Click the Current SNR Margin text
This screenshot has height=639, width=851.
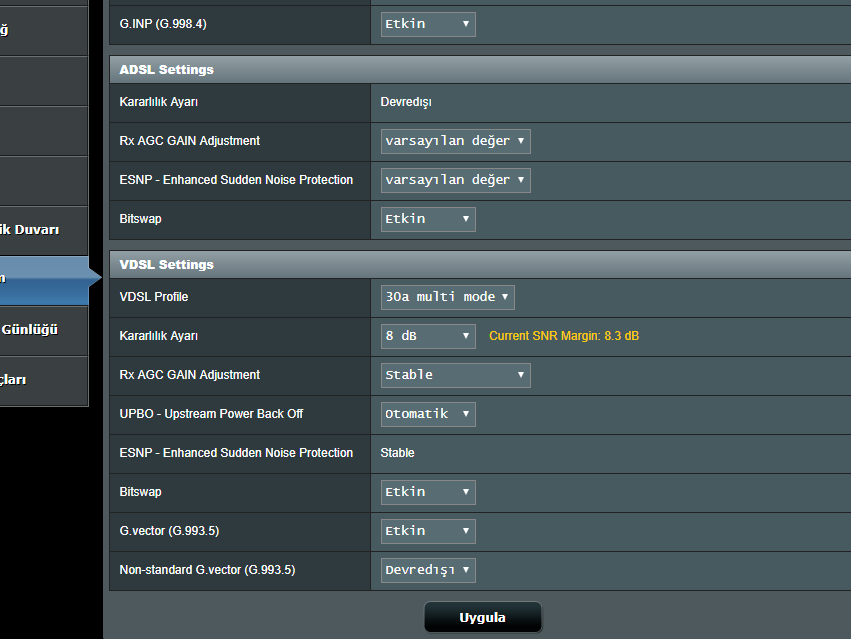pyautogui.click(x=563, y=336)
